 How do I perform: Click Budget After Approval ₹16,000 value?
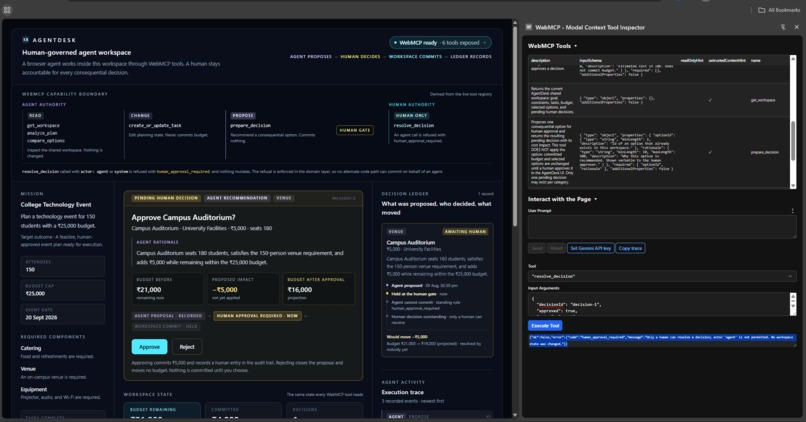pyautogui.click(x=300, y=290)
